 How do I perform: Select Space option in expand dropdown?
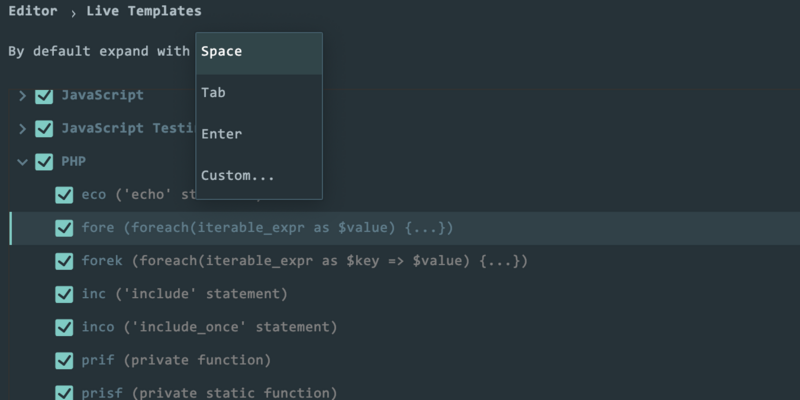click(x=259, y=53)
